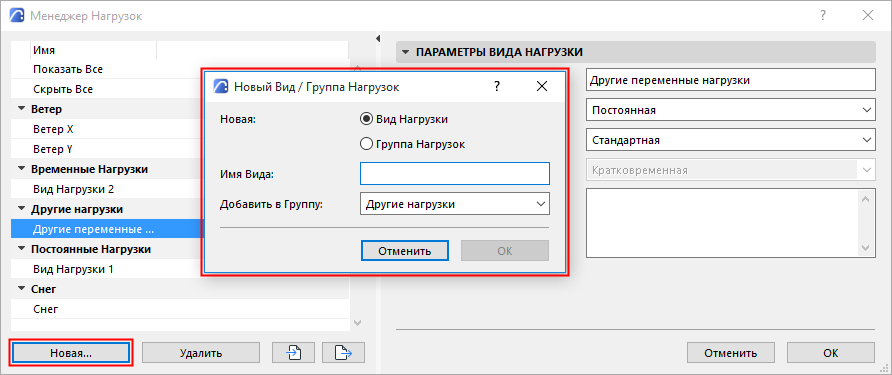Open the Стандартная dropdown
Image resolution: width=892 pixels, height=375 pixels.
click(730, 140)
